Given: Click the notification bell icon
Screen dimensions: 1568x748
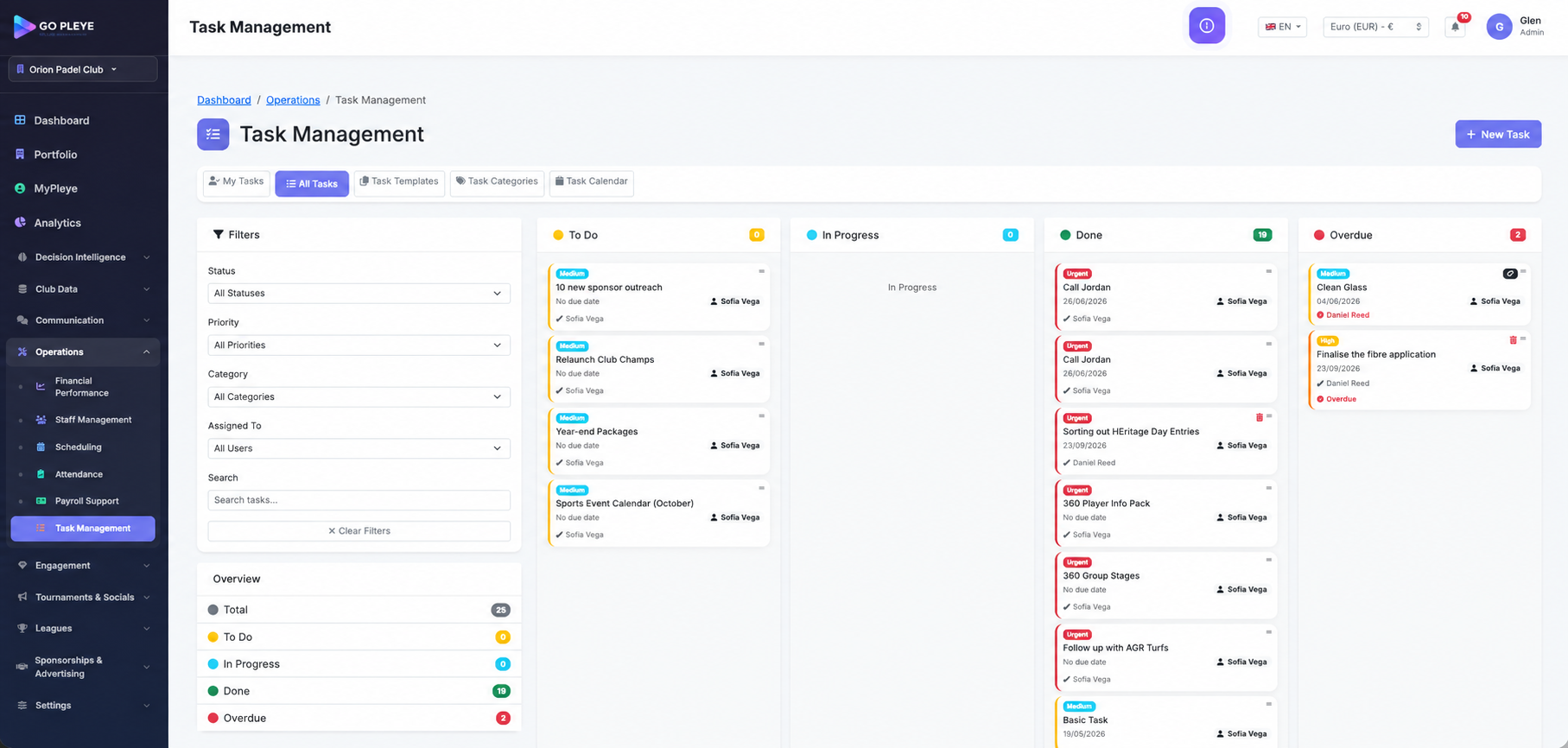Looking at the screenshot, I should (1456, 27).
